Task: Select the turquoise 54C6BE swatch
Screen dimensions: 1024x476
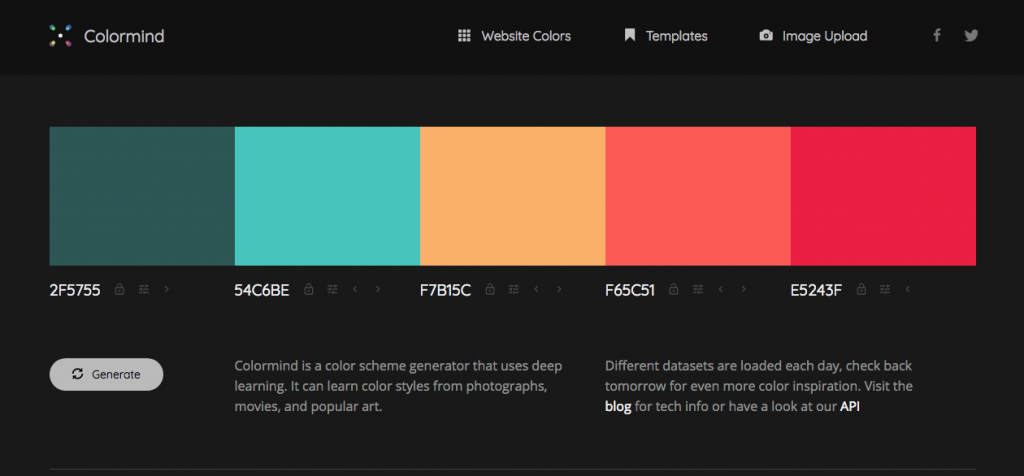Action: click(327, 196)
